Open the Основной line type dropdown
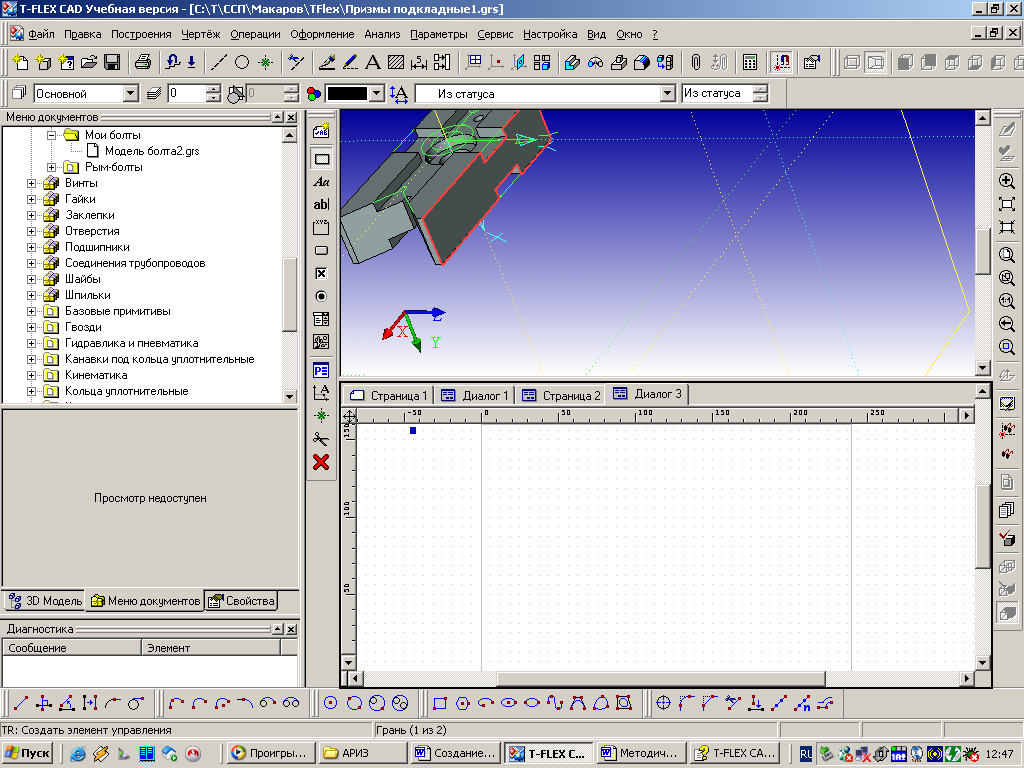The height and width of the screenshot is (768, 1024). [x=131, y=93]
